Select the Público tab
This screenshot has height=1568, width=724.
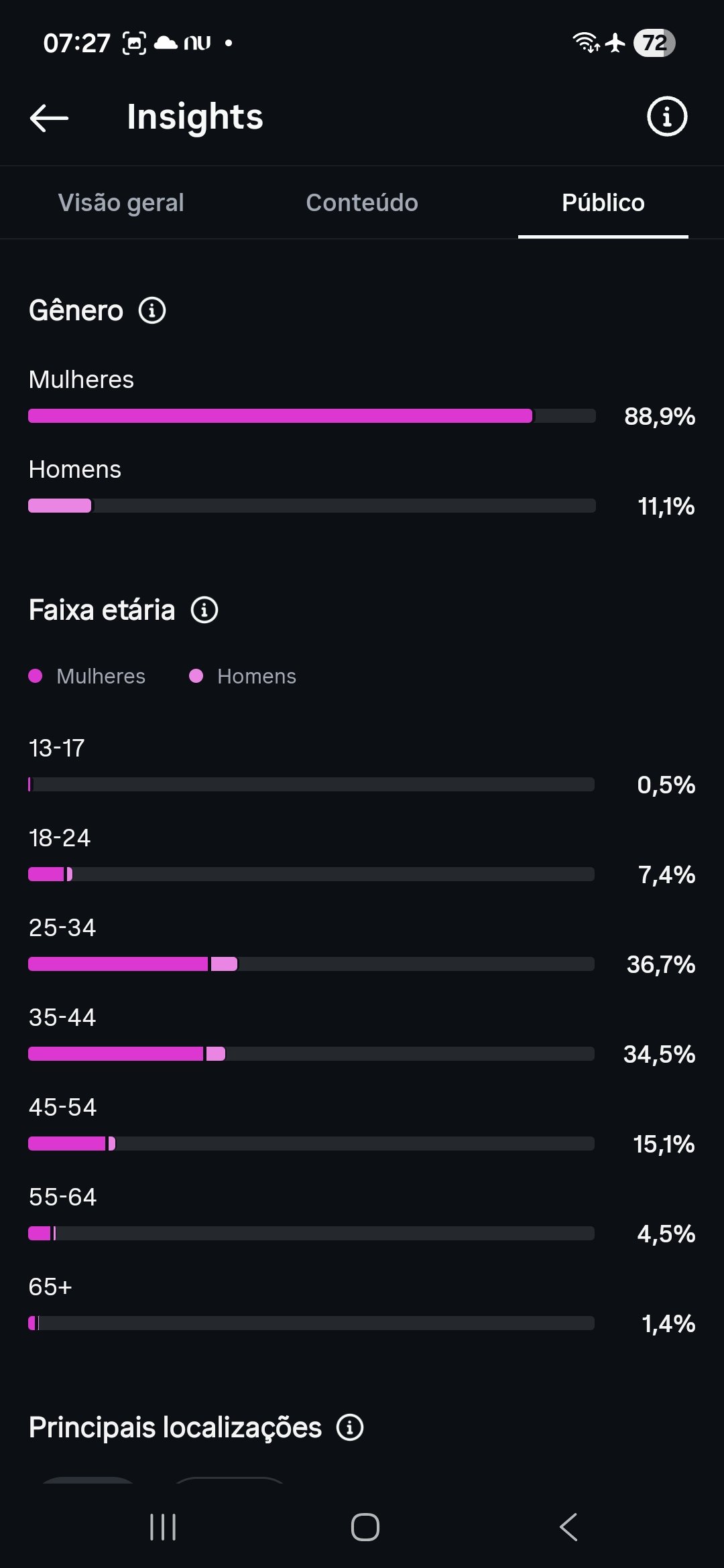pos(603,202)
